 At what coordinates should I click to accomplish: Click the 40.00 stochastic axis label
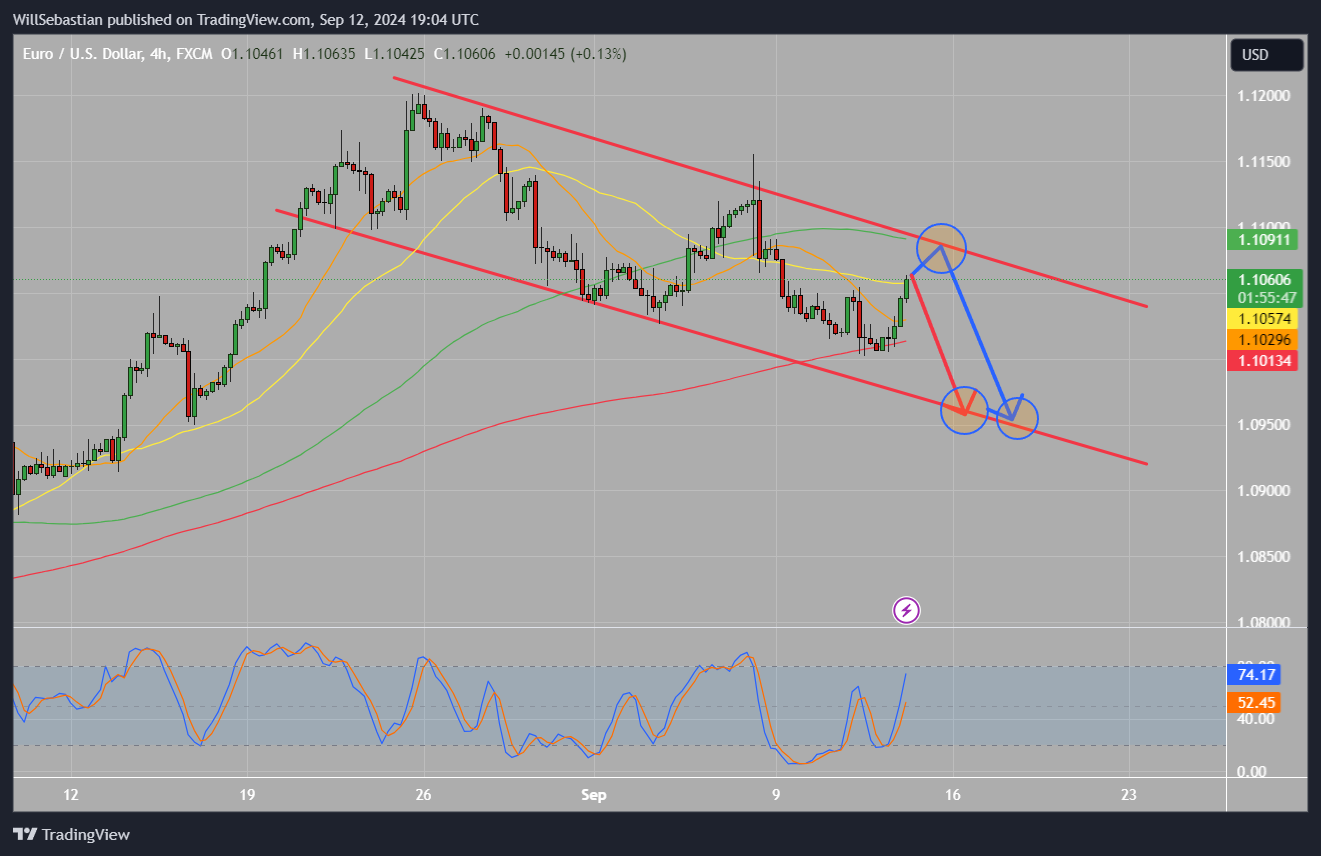pyautogui.click(x=1254, y=719)
